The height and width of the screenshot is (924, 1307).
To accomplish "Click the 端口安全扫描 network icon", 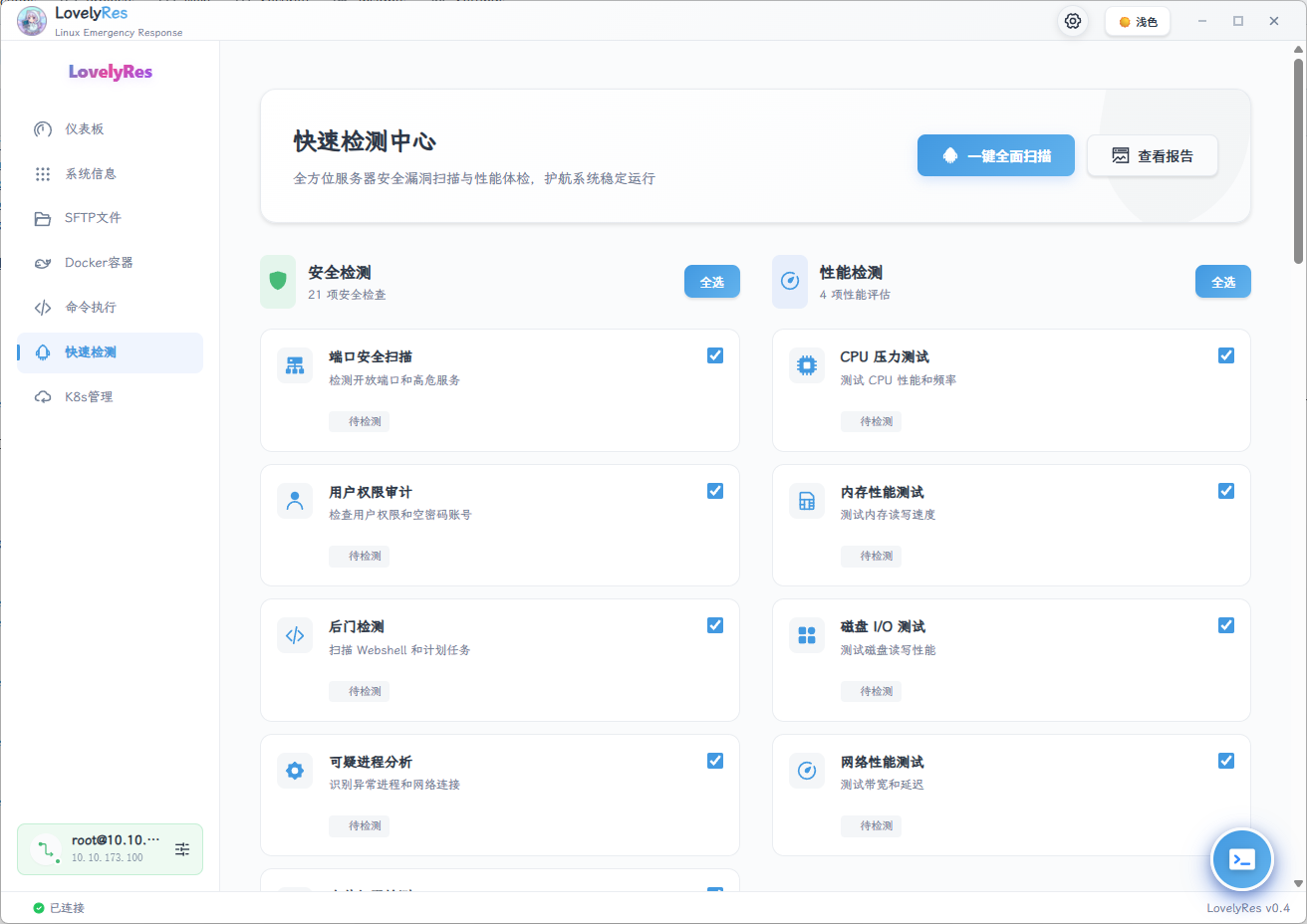I will pyautogui.click(x=295, y=365).
